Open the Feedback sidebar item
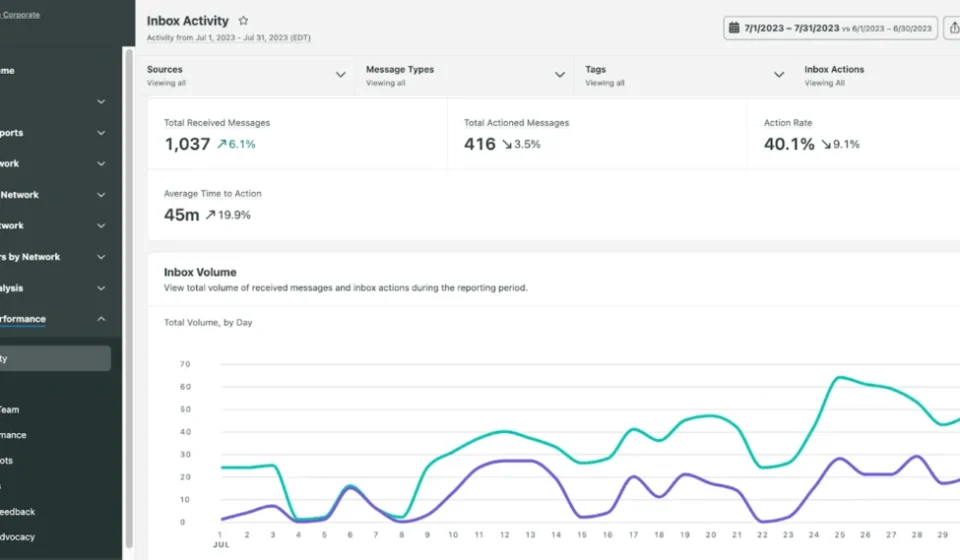The width and height of the screenshot is (960, 560). (18, 512)
